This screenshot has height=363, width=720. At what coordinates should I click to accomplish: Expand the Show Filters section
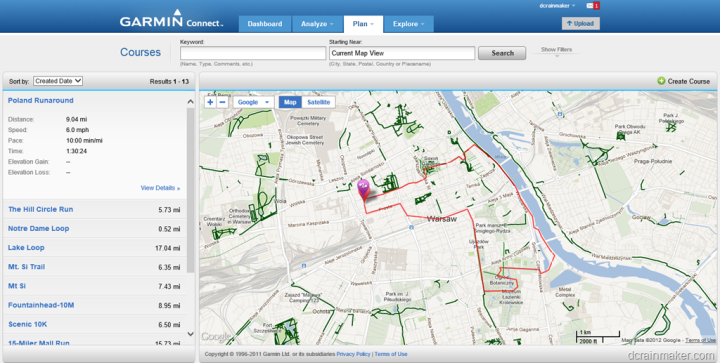(556, 51)
